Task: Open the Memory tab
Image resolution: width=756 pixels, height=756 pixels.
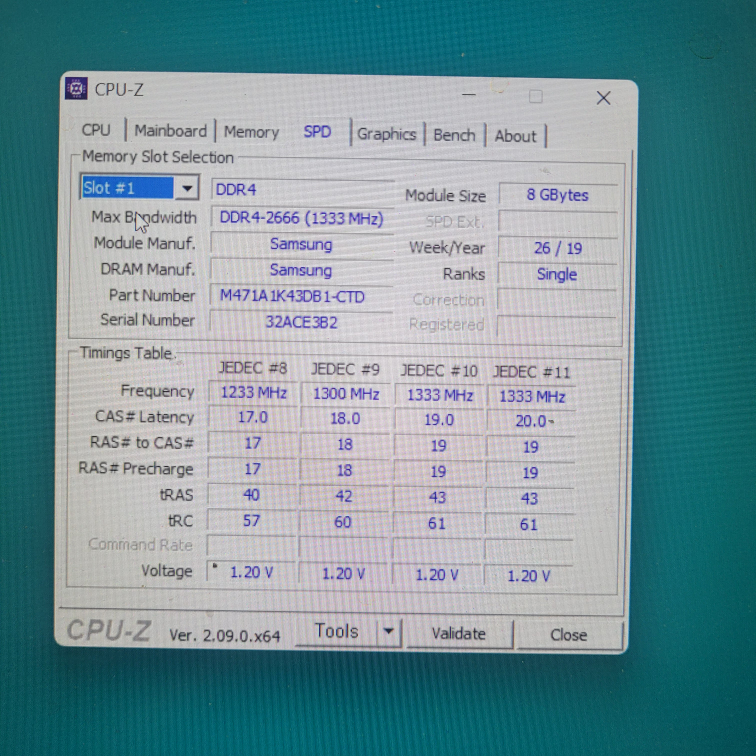Action: click(251, 132)
